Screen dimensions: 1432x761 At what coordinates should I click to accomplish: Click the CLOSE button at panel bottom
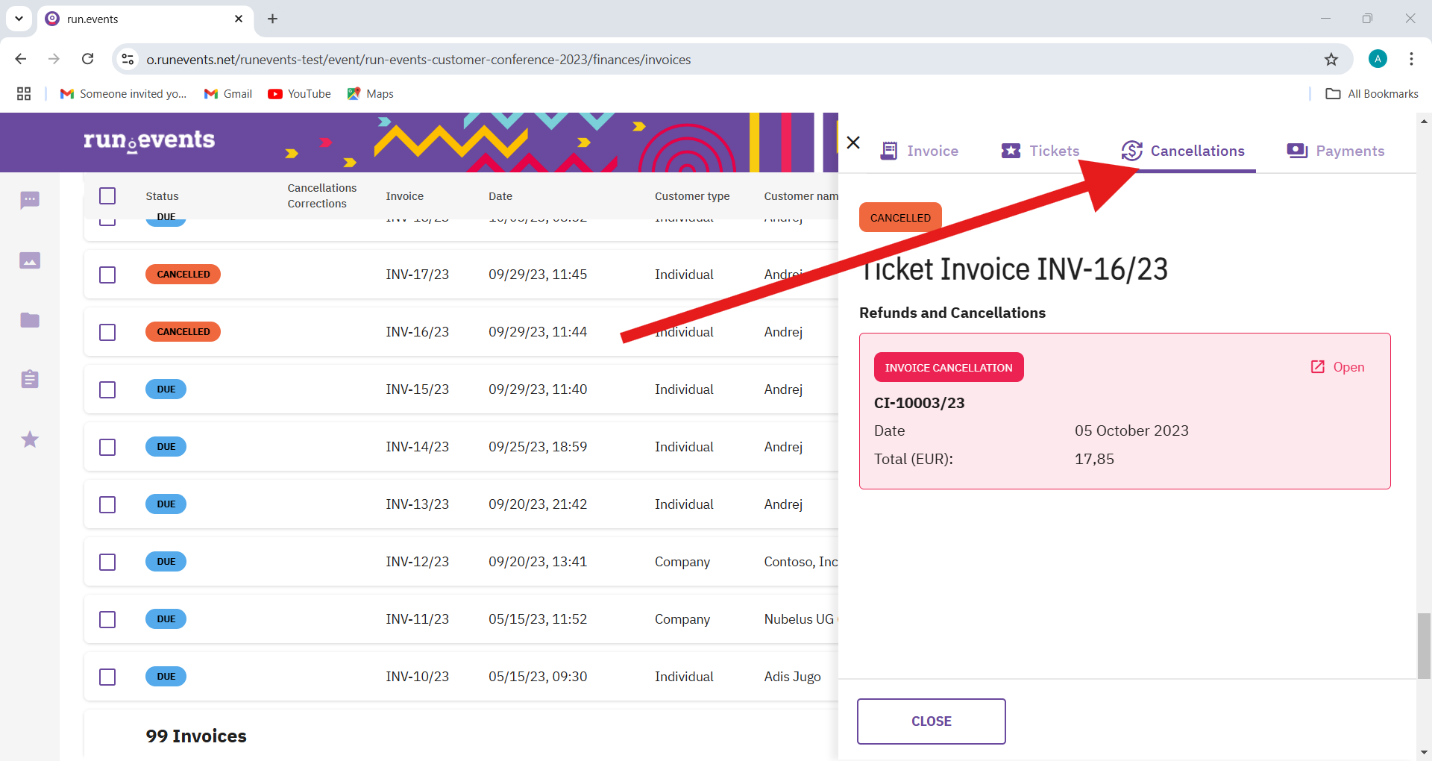[931, 721]
